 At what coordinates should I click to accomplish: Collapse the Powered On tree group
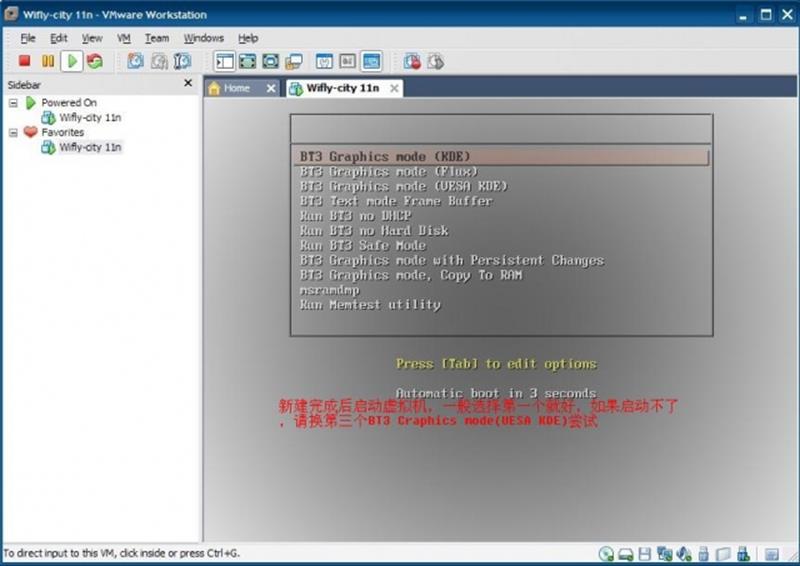[x=13, y=103]
